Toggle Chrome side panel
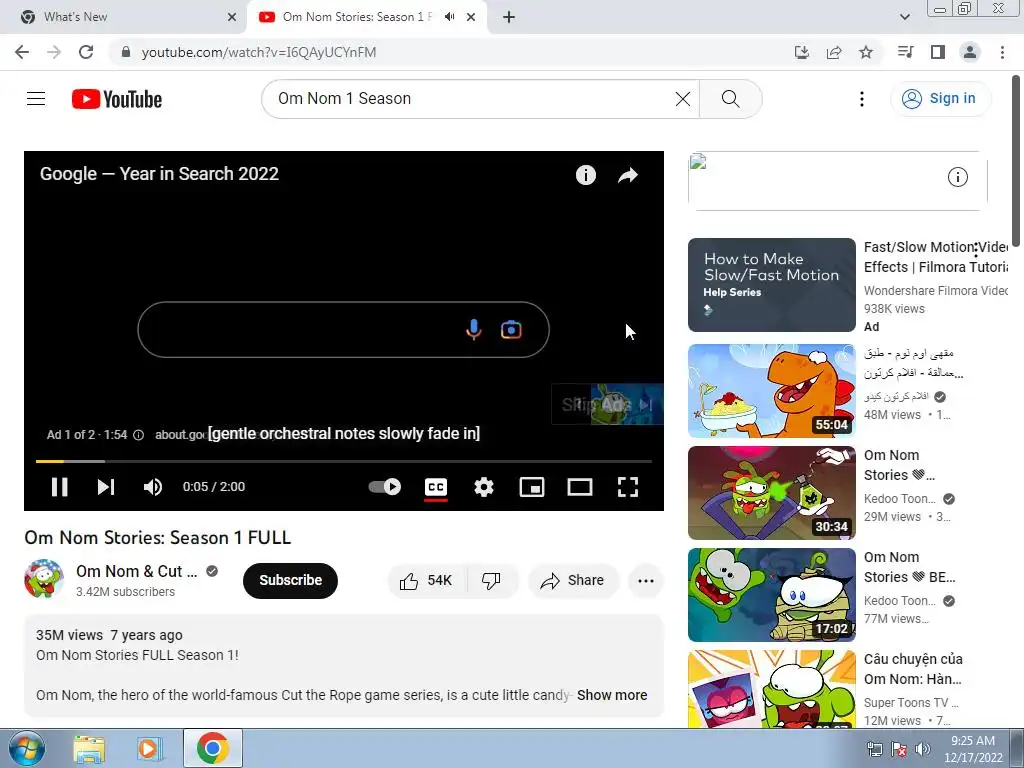This screenshot has height=768, width=1024. tap(938, 52)
